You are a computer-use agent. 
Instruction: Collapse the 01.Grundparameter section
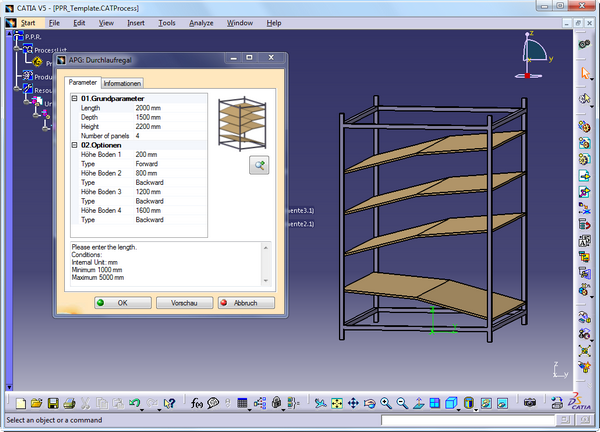click(x=74, y=99)
